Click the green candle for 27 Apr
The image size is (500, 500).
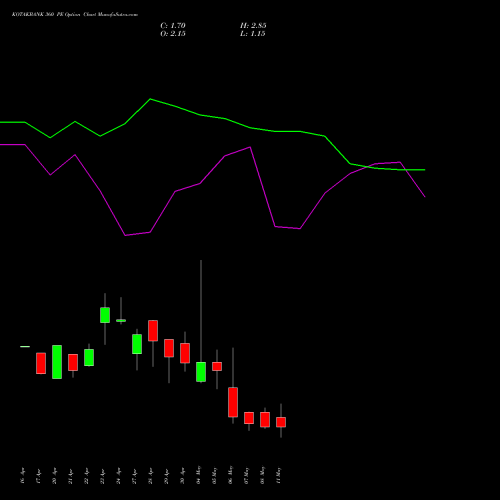click(137, 344)
